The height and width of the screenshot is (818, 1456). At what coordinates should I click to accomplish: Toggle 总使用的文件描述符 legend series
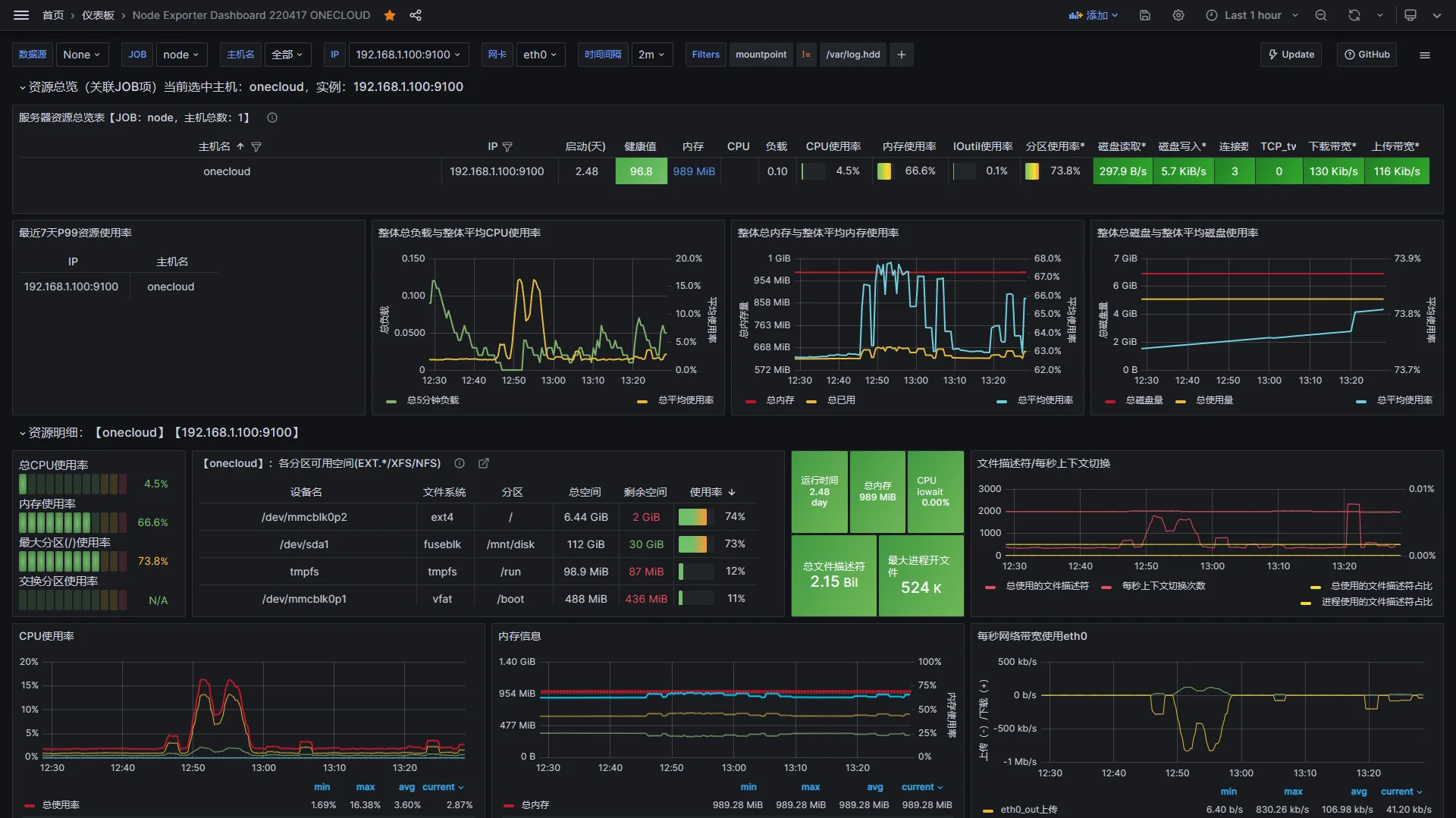(1047, 586)
